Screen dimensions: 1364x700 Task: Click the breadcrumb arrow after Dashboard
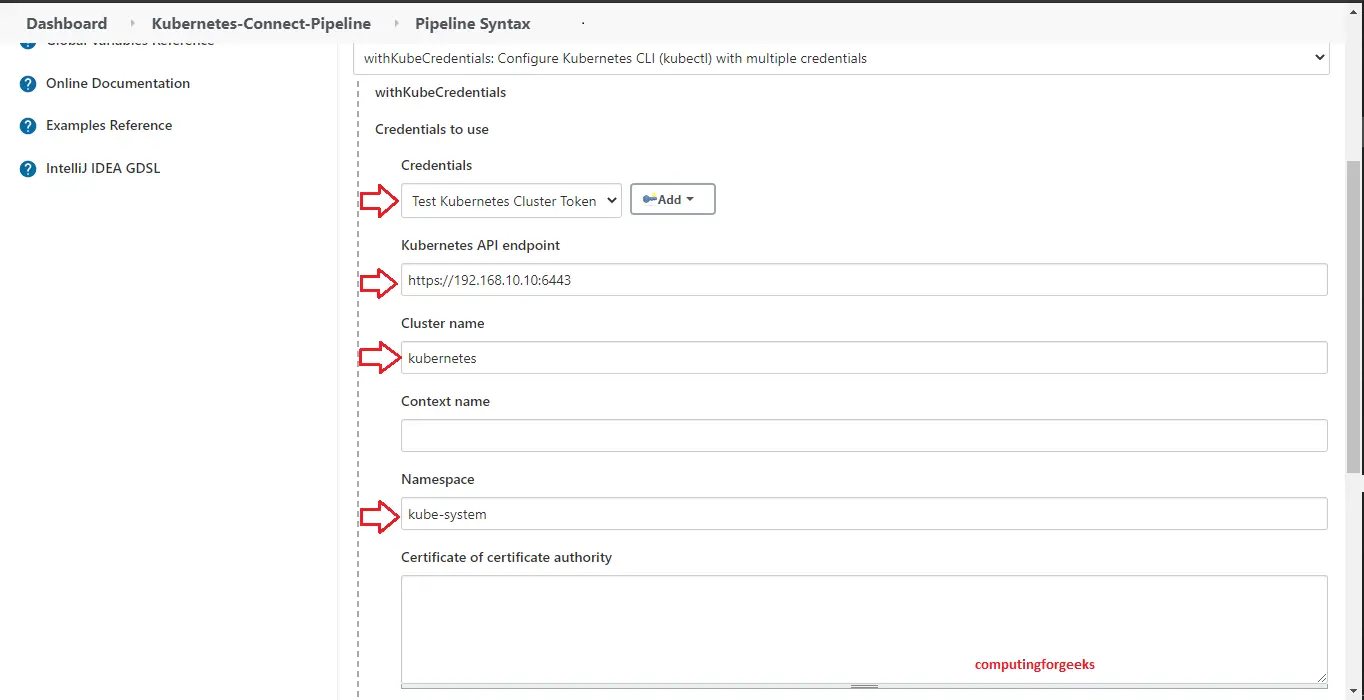(x=132, y=23)
